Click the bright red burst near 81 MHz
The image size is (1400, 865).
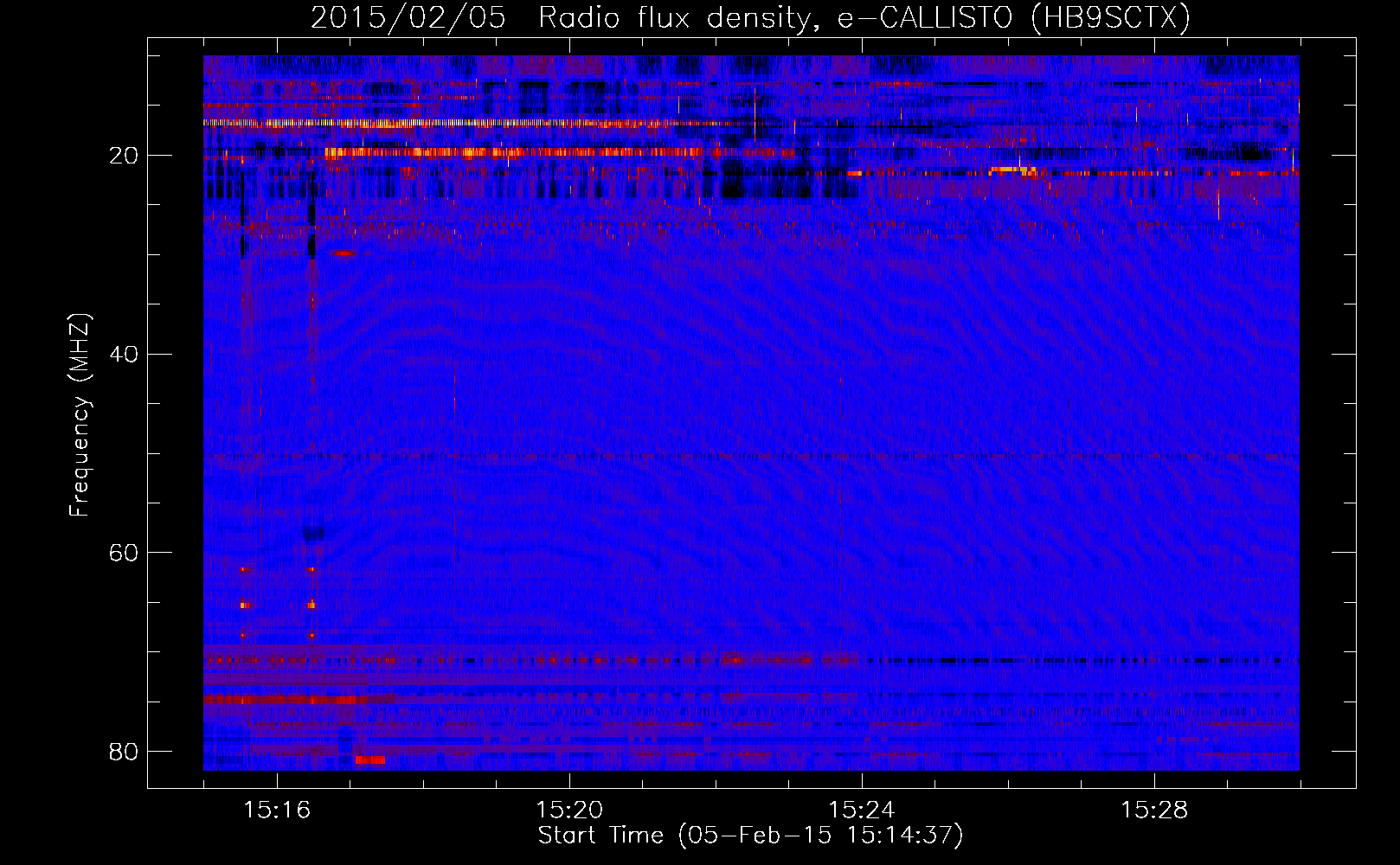click(370, 760)
